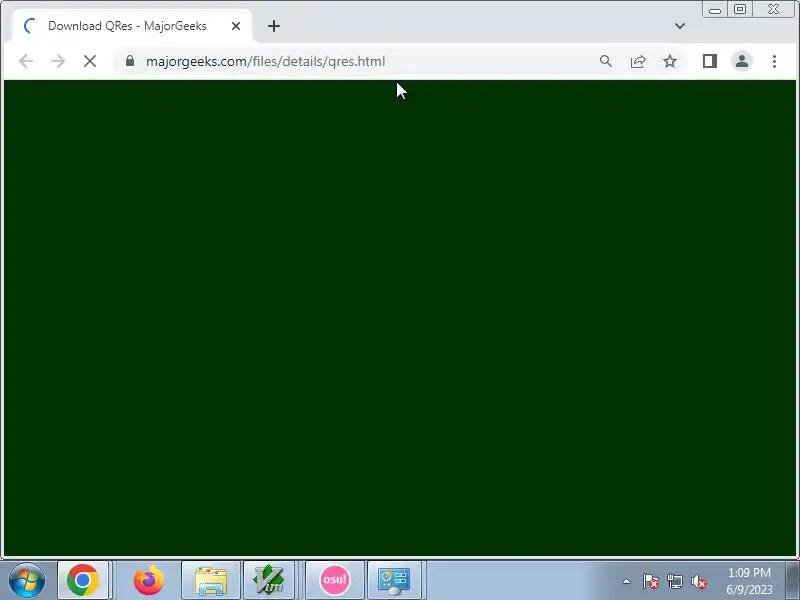Open the Chrome side panel
Screen dimensions: 800x600
710,61
